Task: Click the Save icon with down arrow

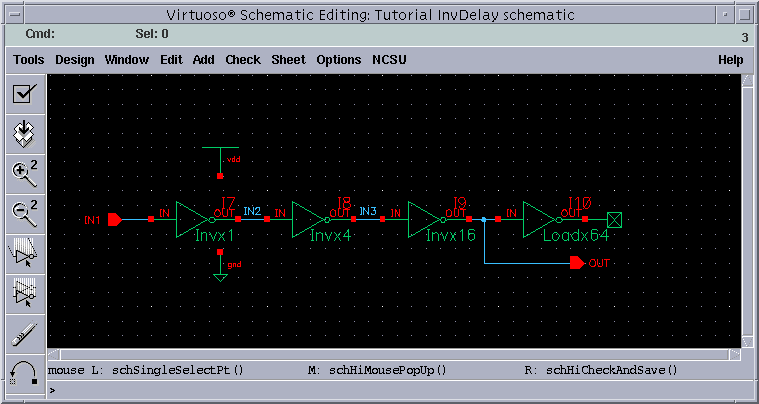Action: coord(25,134)
